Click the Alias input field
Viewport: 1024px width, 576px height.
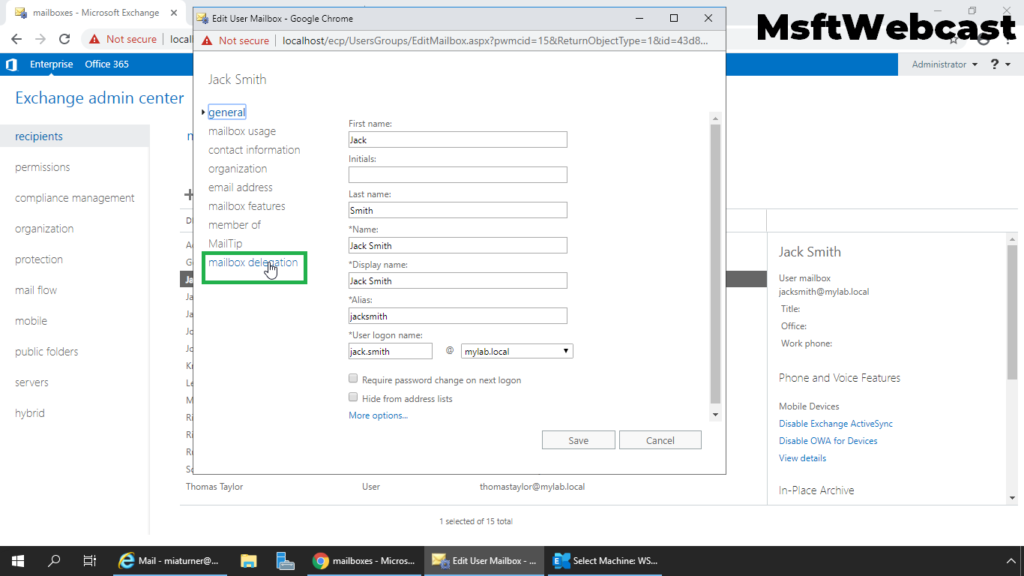[x=457, y=316]
